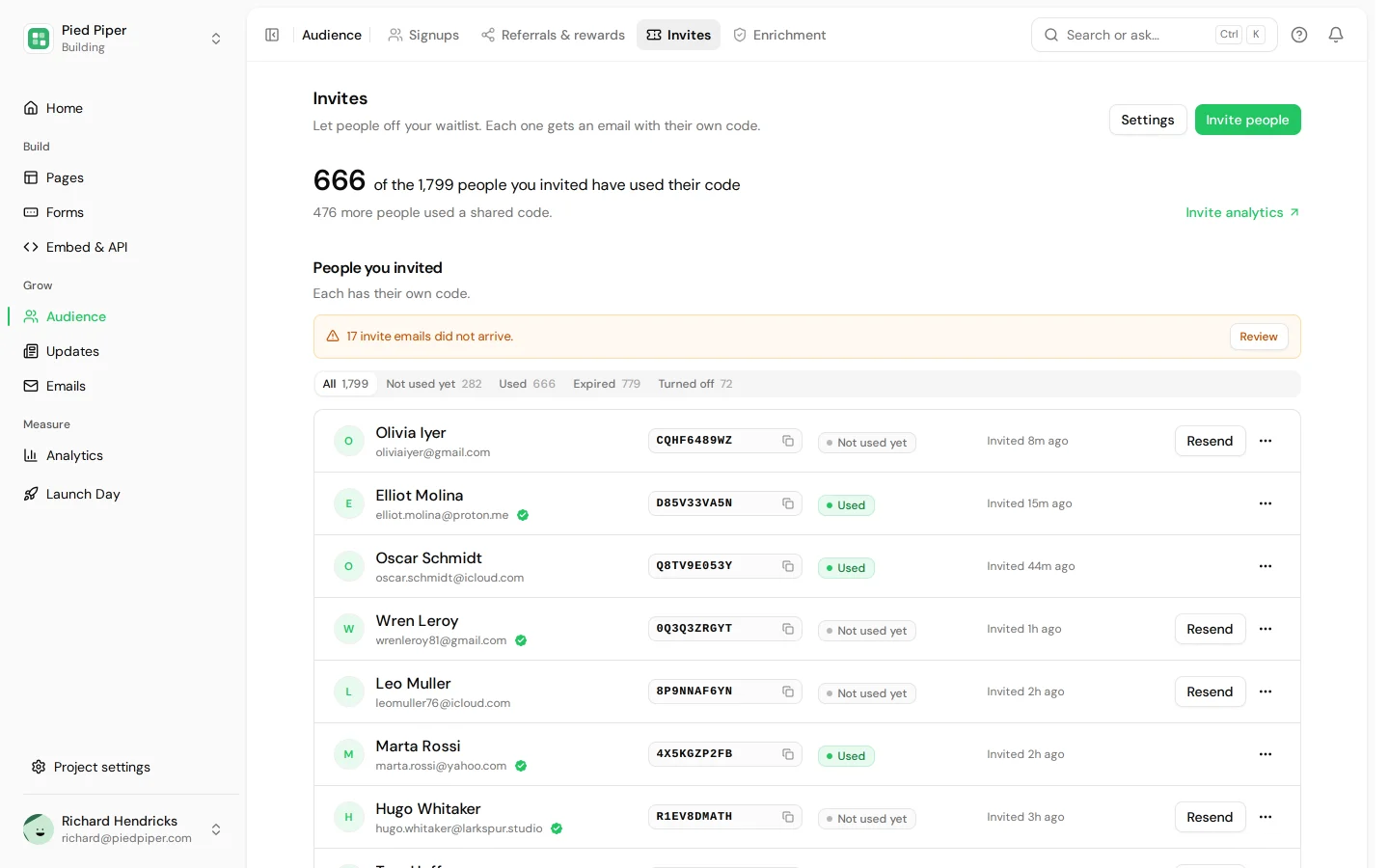
Task: Go to Pages in sidebar
Action: click(x=123, y=177)
